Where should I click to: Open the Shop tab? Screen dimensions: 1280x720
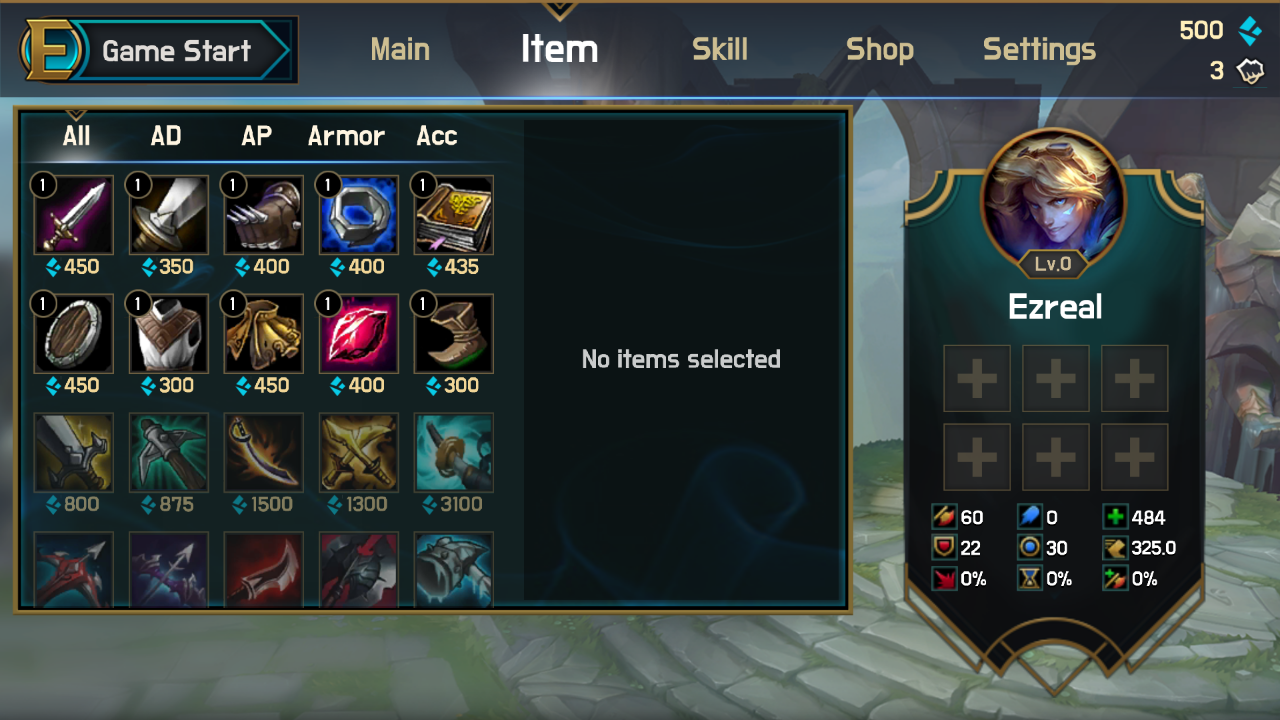point(880,49)
